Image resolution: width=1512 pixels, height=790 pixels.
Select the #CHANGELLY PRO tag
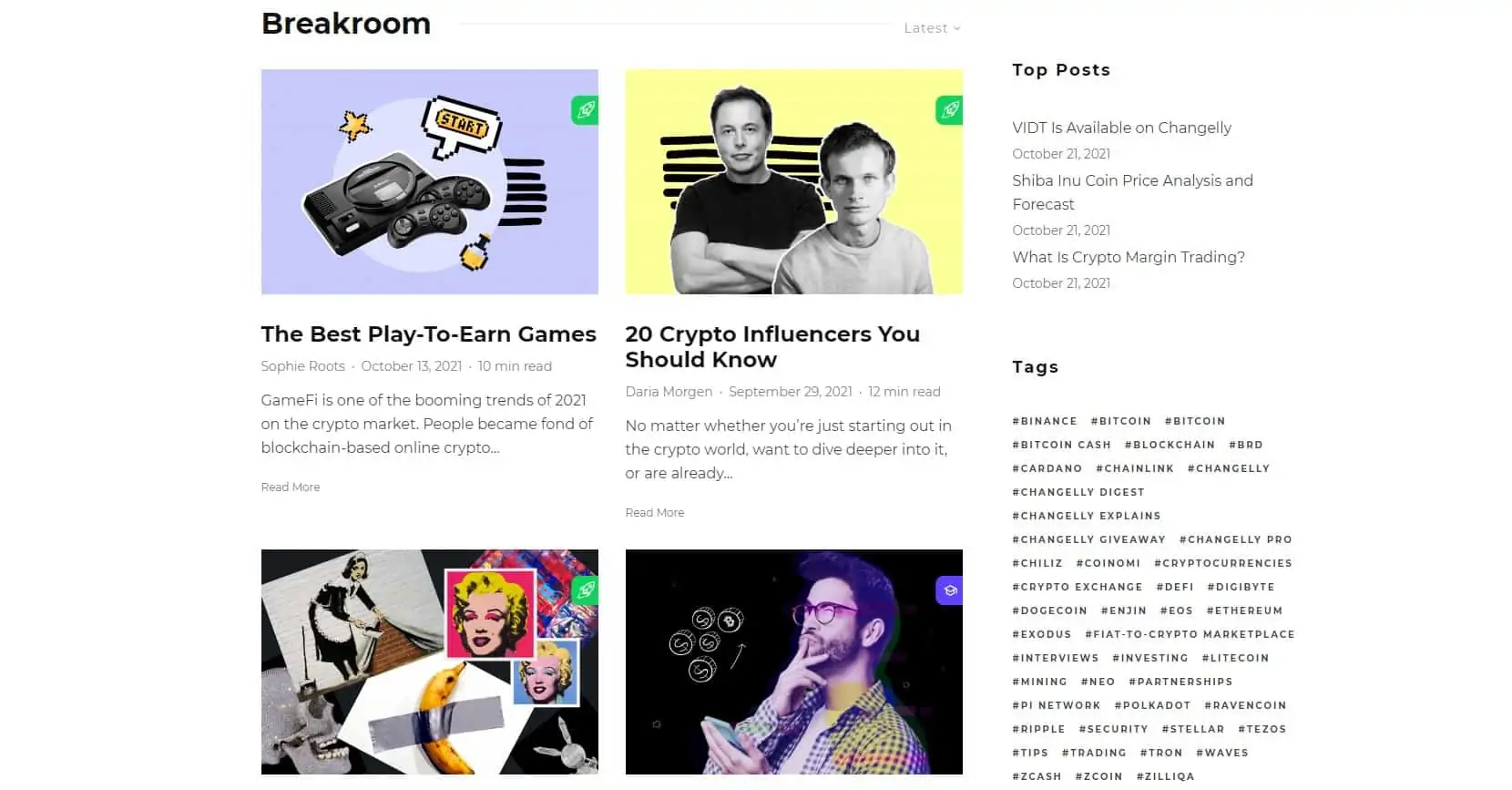pyautogui.click(x=1235, y=539)
